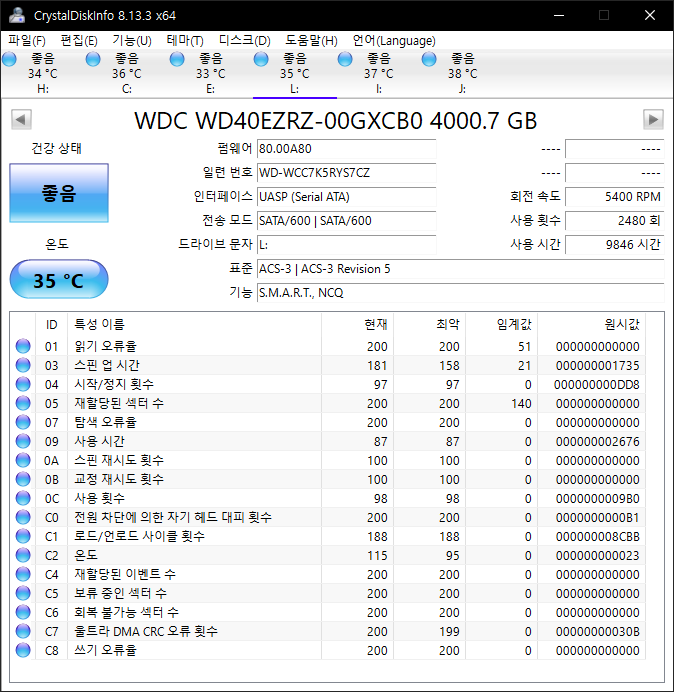The image size is (674, 692).
Task: Click the CrystalDiskInfo title bar app icon
Action: [x=17, y=15]
